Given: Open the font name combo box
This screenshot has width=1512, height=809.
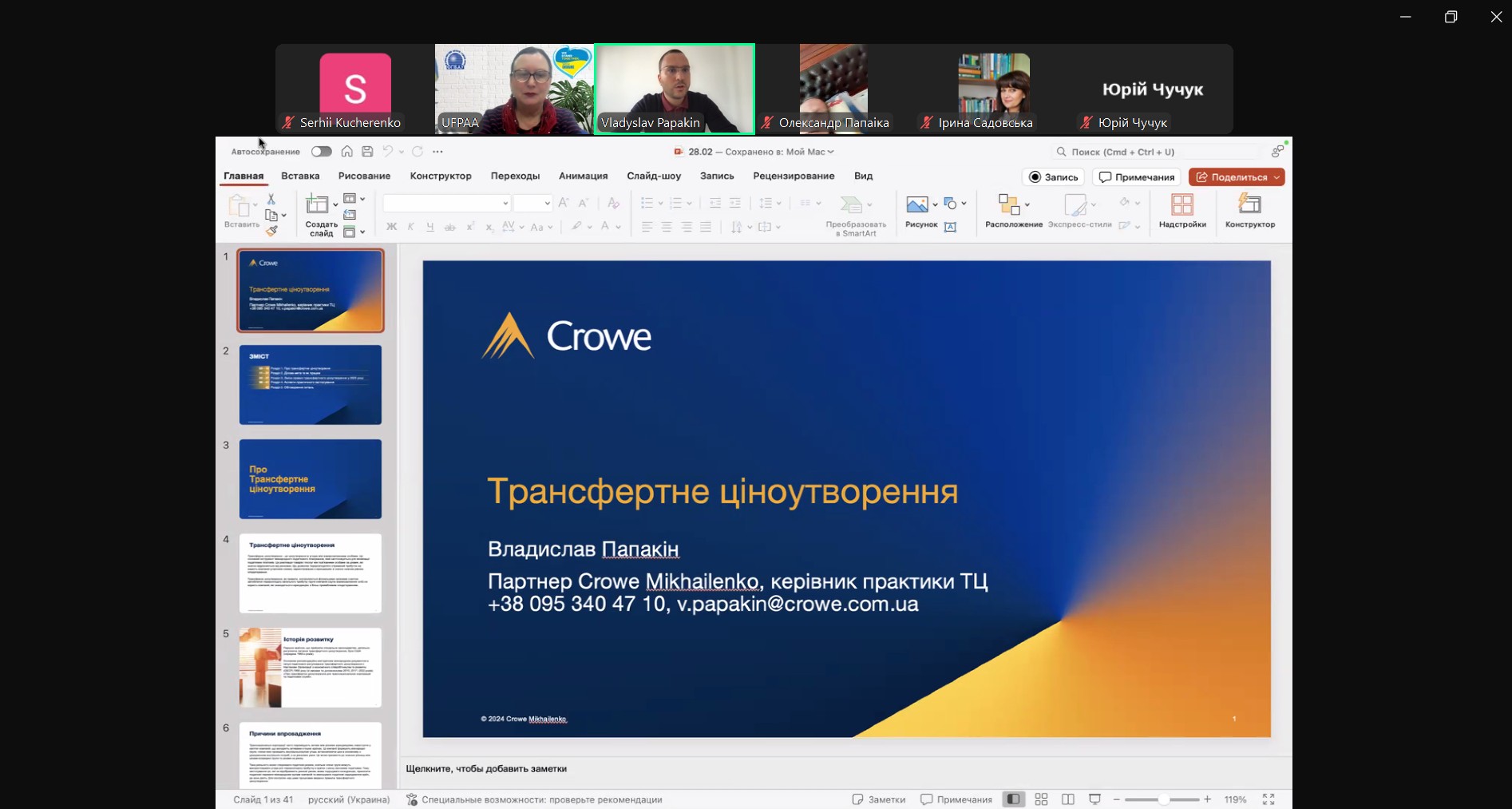Looking at the screenshot, I should pyautogui.click(x=446, y=203).
